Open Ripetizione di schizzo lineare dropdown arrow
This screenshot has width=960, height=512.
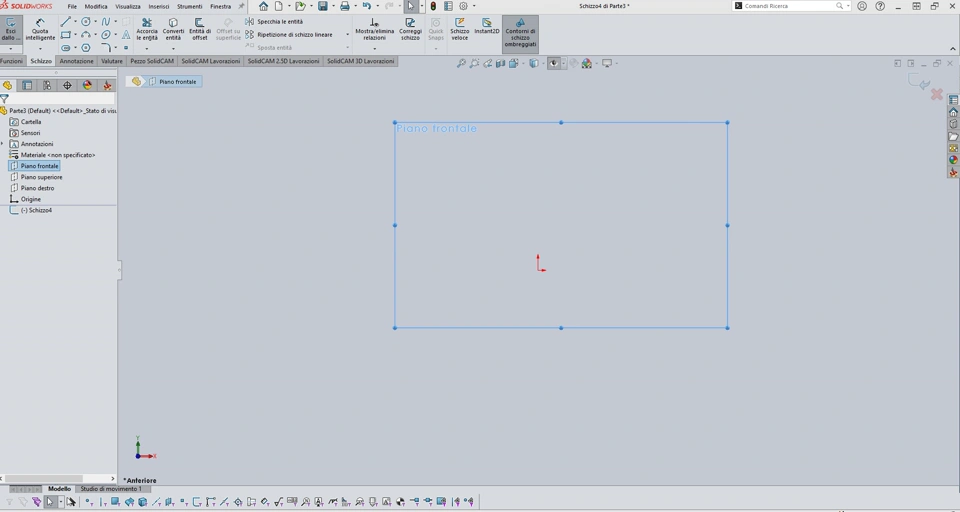347,35
